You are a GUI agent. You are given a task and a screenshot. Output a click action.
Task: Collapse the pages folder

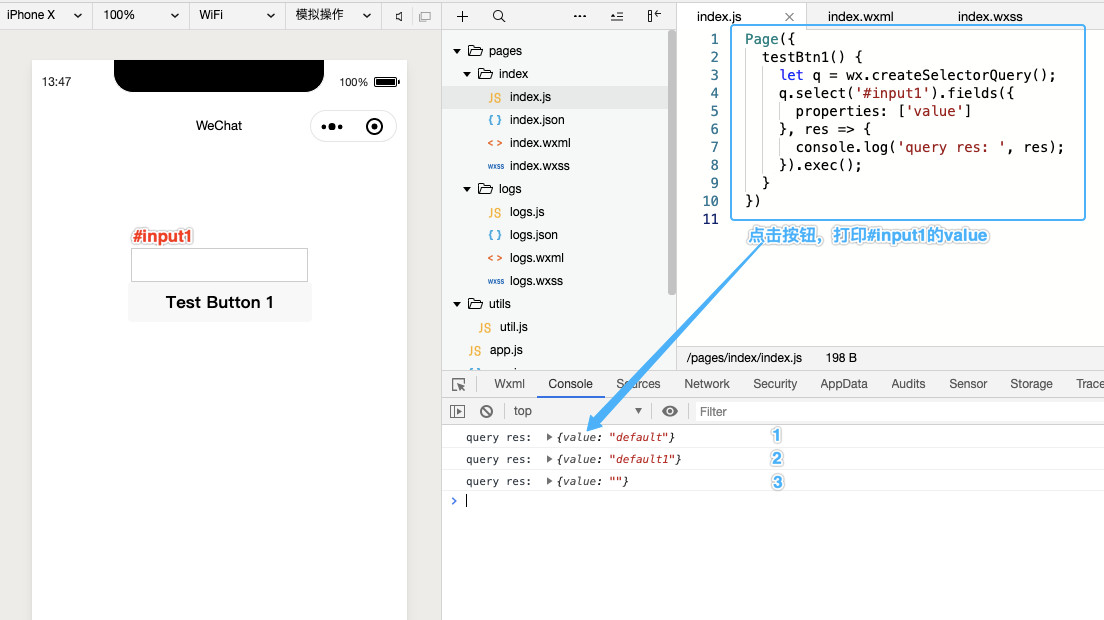click(457, 51)
